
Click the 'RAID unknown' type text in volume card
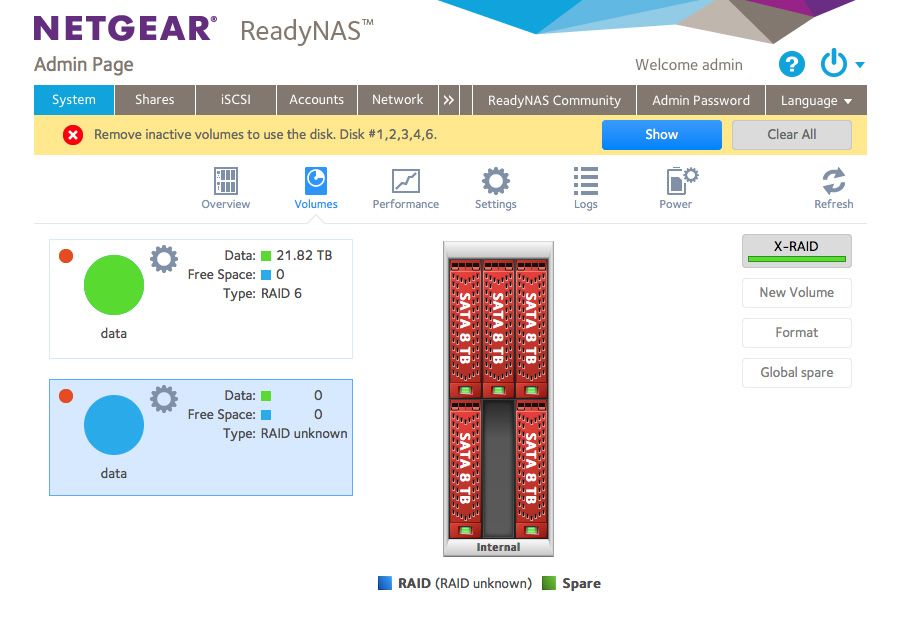[304, 433]
